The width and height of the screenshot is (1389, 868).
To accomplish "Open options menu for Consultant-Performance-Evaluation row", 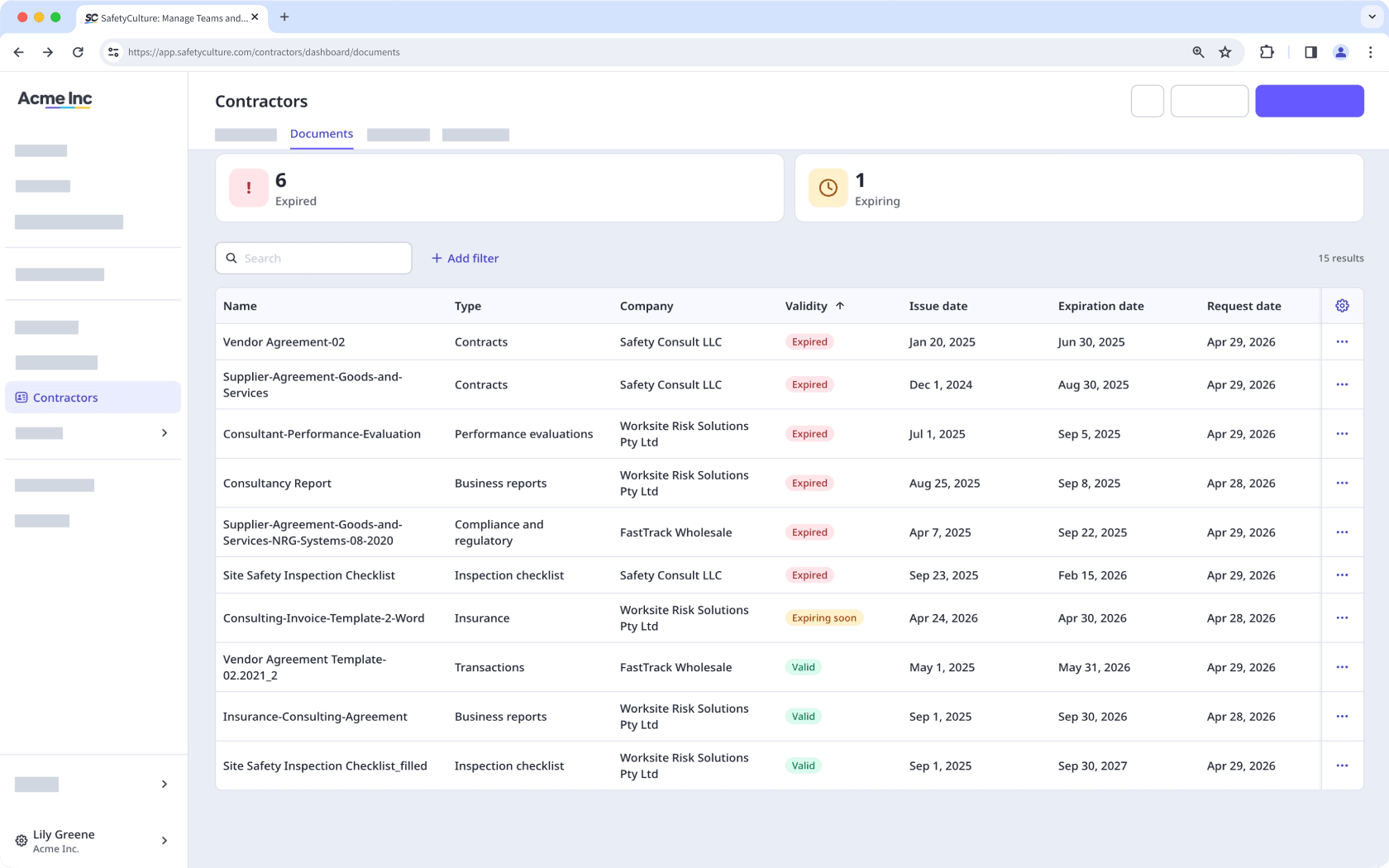I will [x=1342, y=434].
